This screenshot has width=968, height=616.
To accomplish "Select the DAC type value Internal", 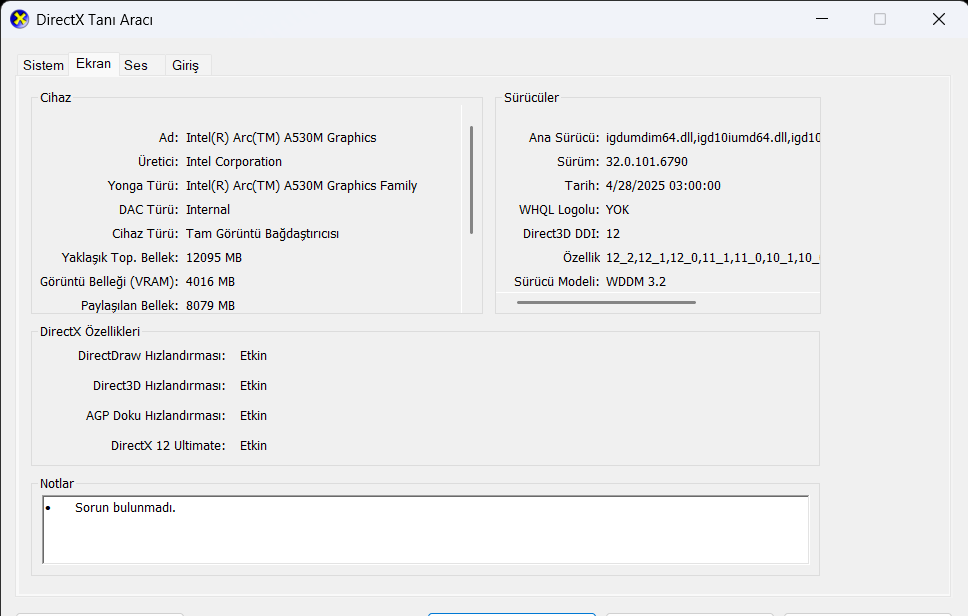I will pos(208,210).
